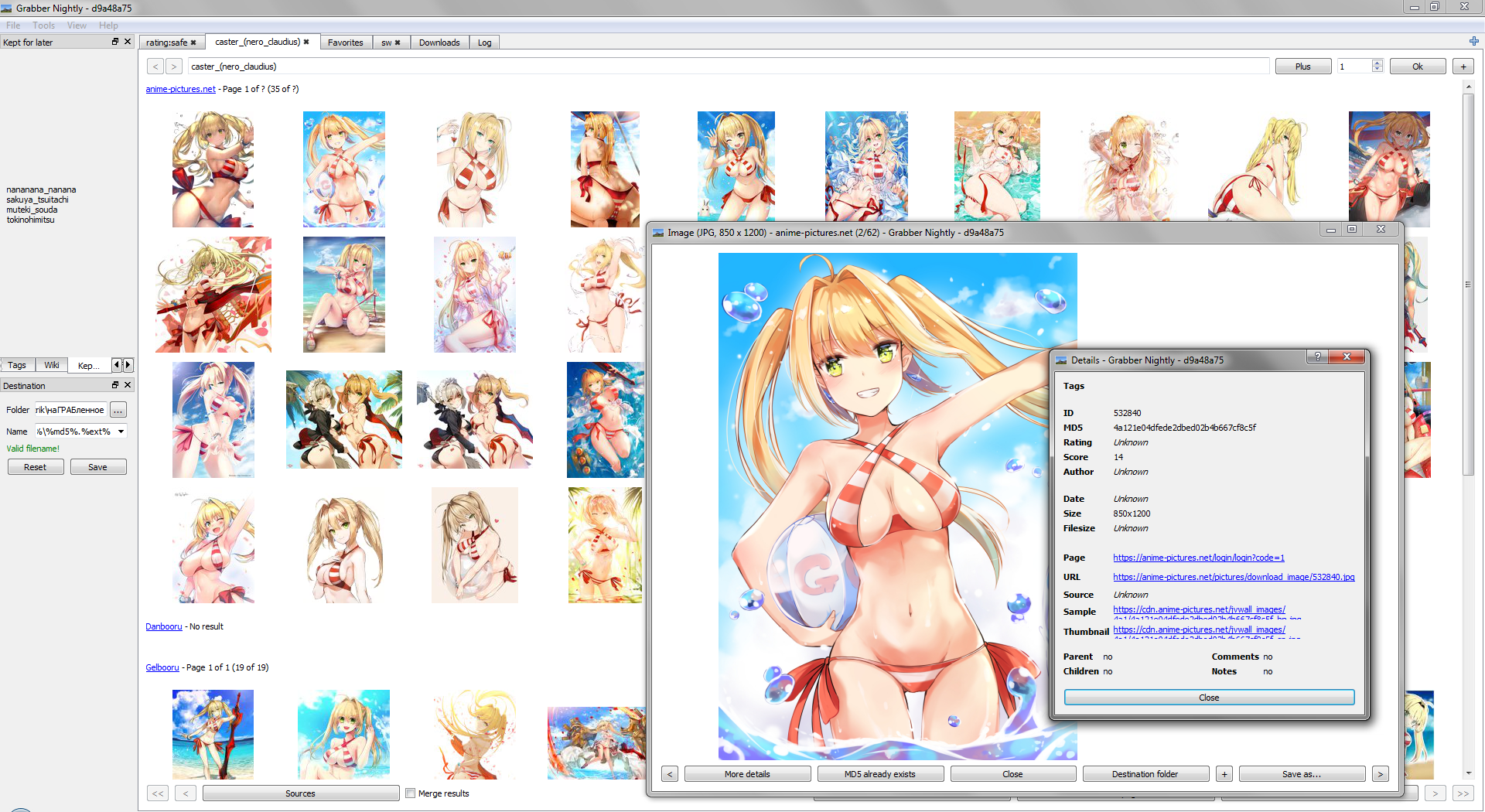Switch to the Downloads tab
This screenshot has height=812, width=1485.
(x=439, y=43)
